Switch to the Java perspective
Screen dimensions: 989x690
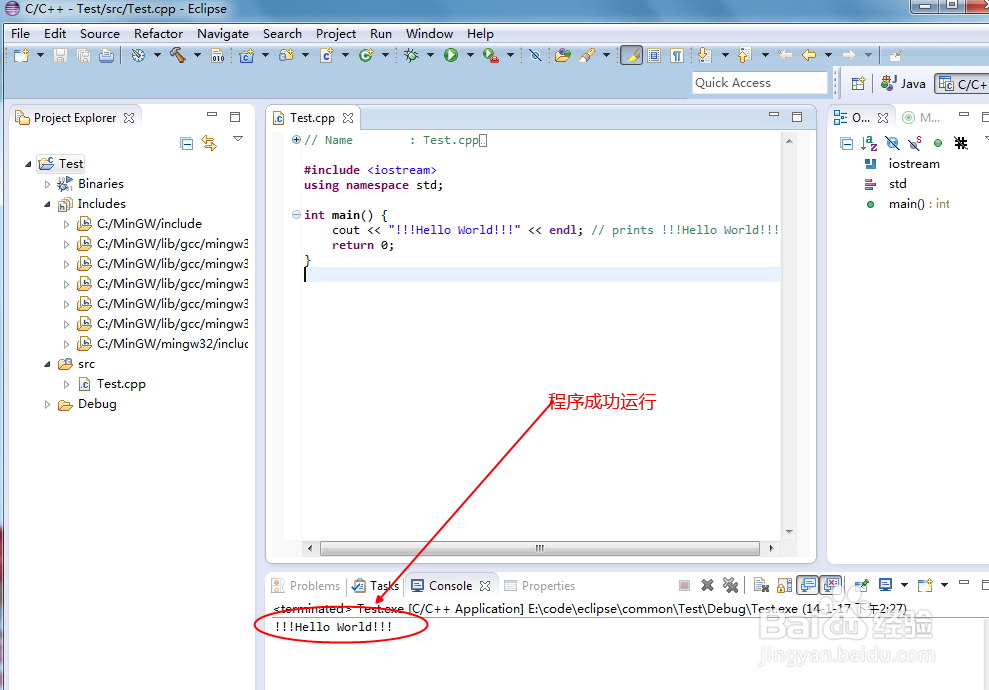pyautogui.click(x=903, y=83)
